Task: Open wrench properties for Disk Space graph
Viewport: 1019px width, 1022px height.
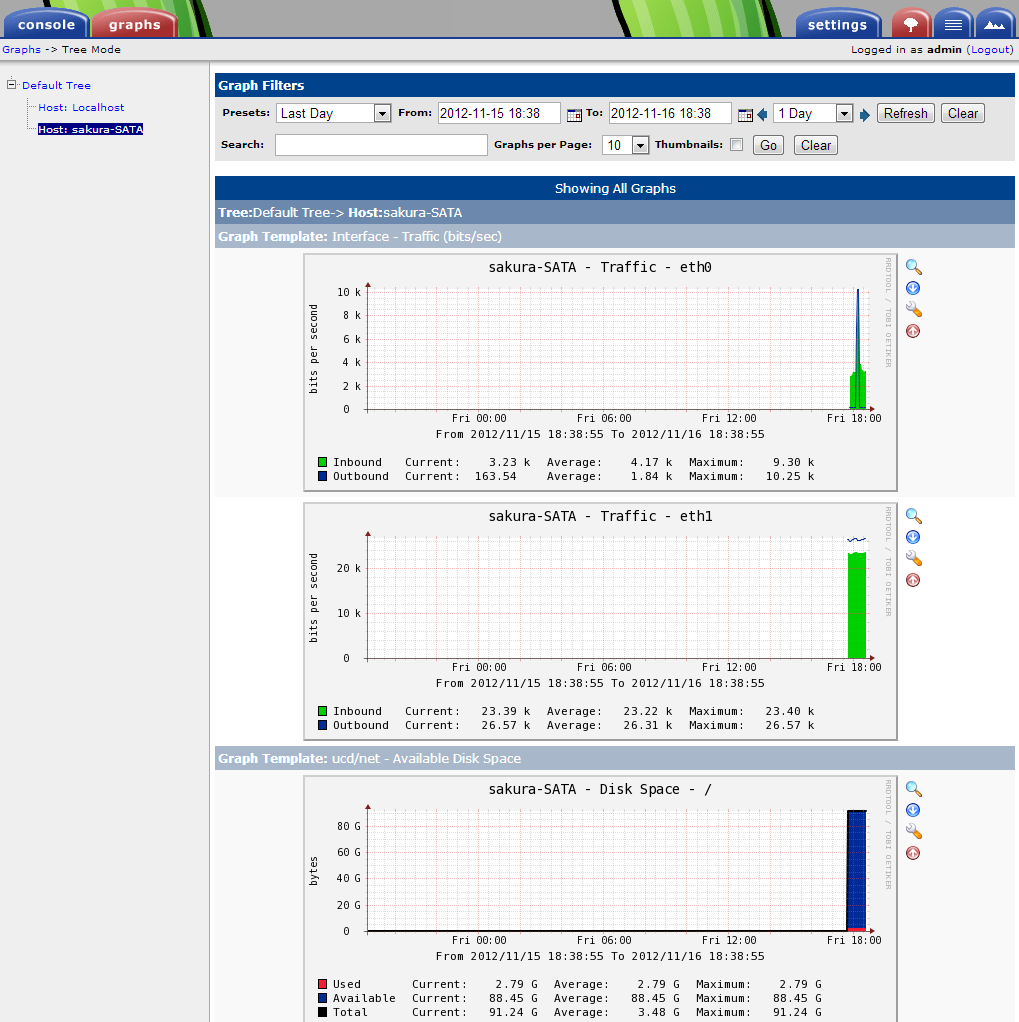Action: coord(913,832)
